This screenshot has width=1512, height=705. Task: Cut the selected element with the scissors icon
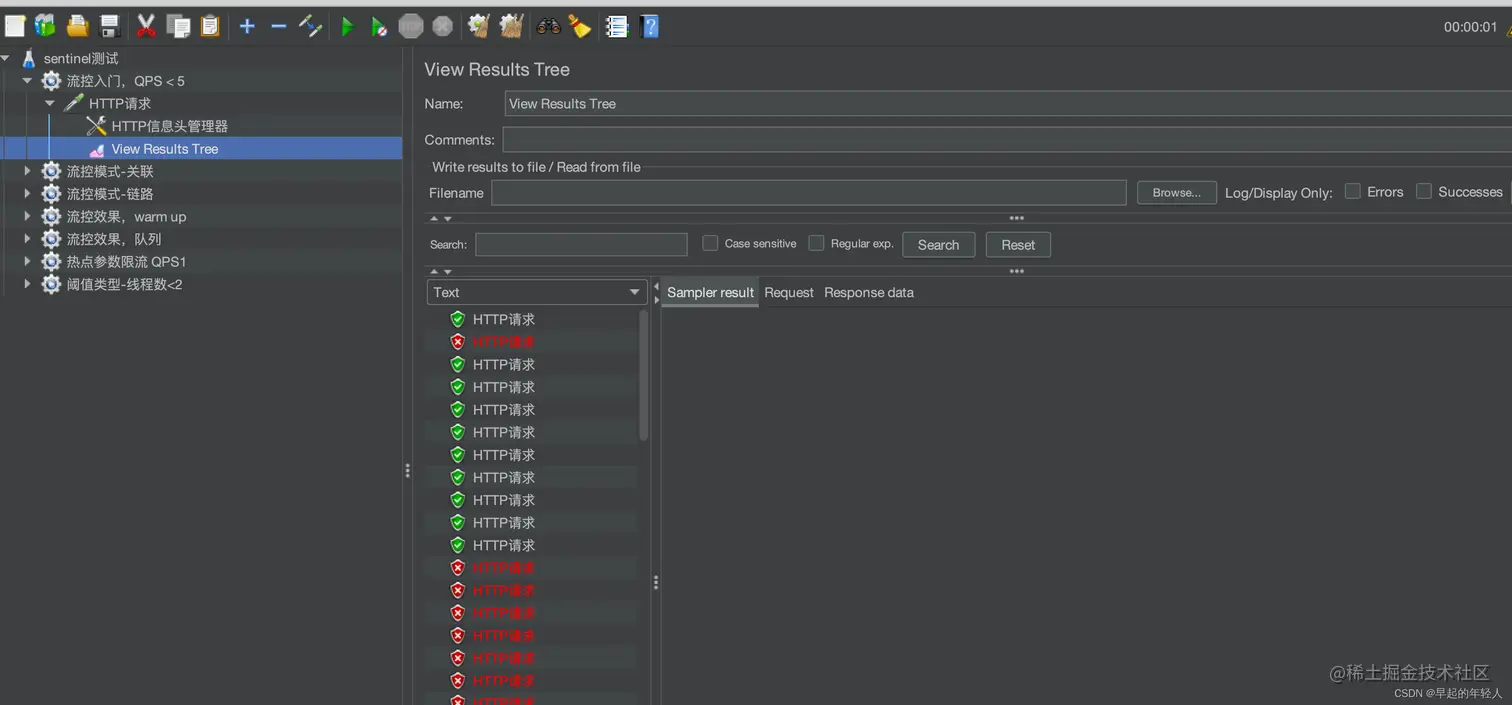pyautogui.click(x=146, y=27)
